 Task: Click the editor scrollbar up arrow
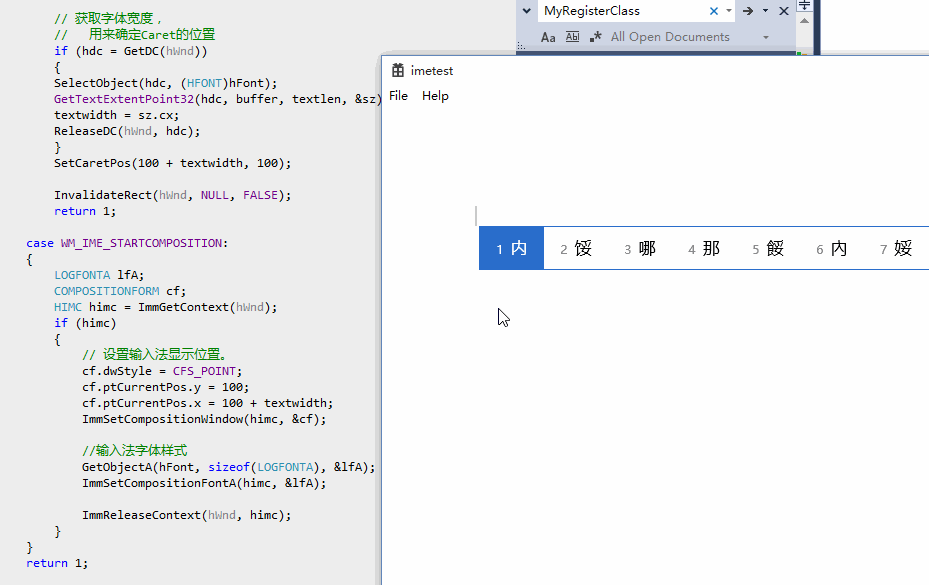pyautogui.click(x=804, y=21)
